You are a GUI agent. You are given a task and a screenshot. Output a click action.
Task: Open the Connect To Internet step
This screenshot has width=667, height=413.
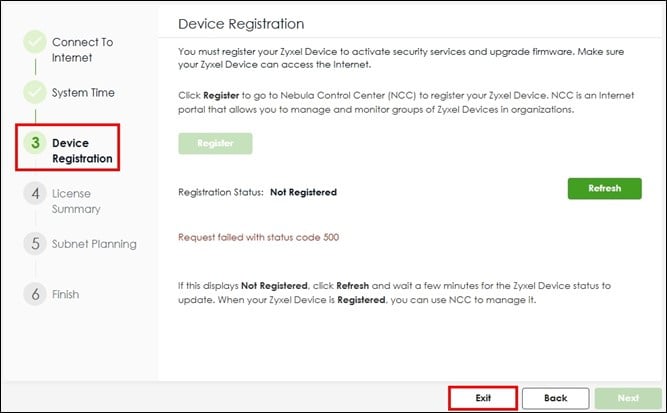[83, 50]
